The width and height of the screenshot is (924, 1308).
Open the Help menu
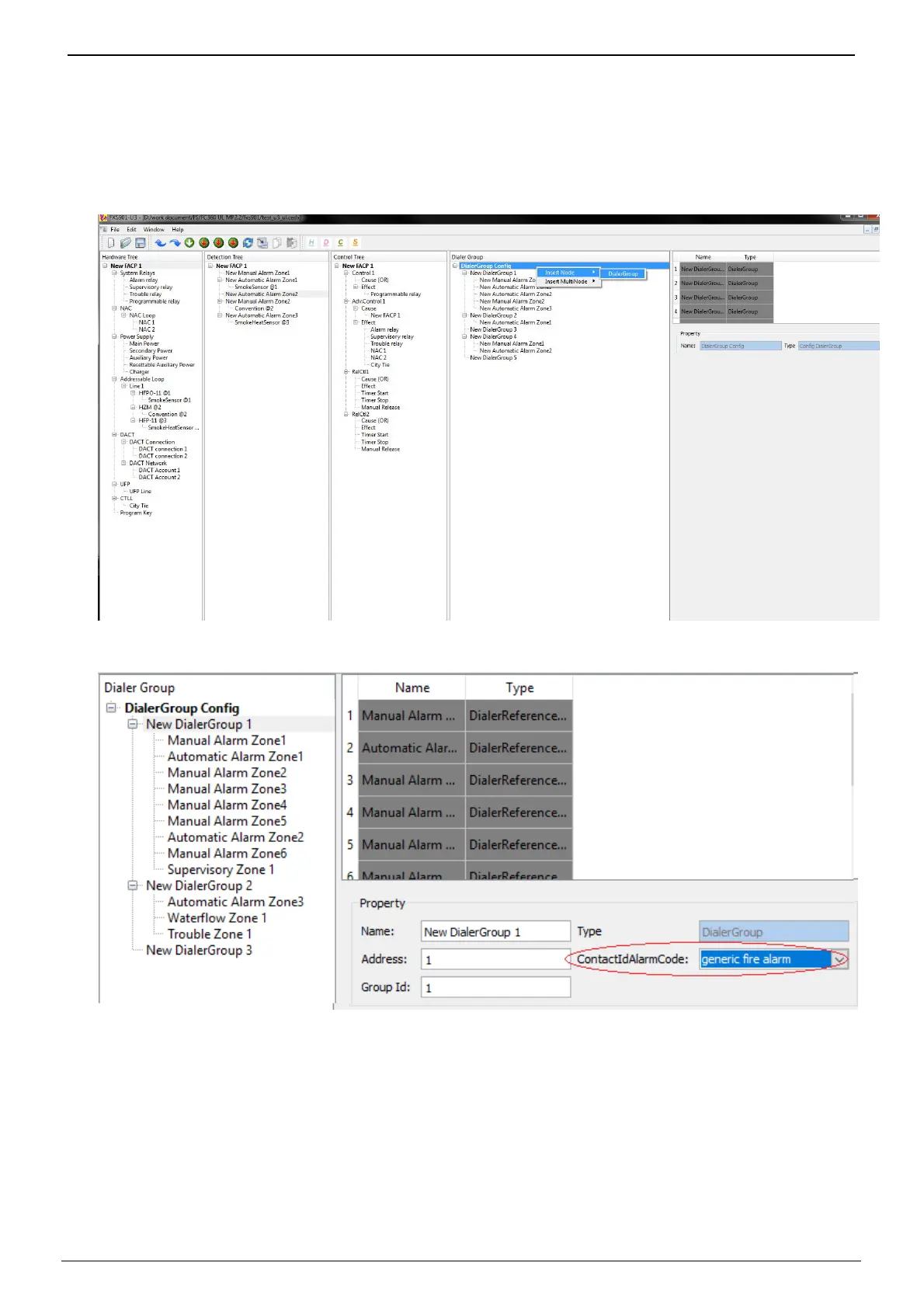click(x=178, y=230)
